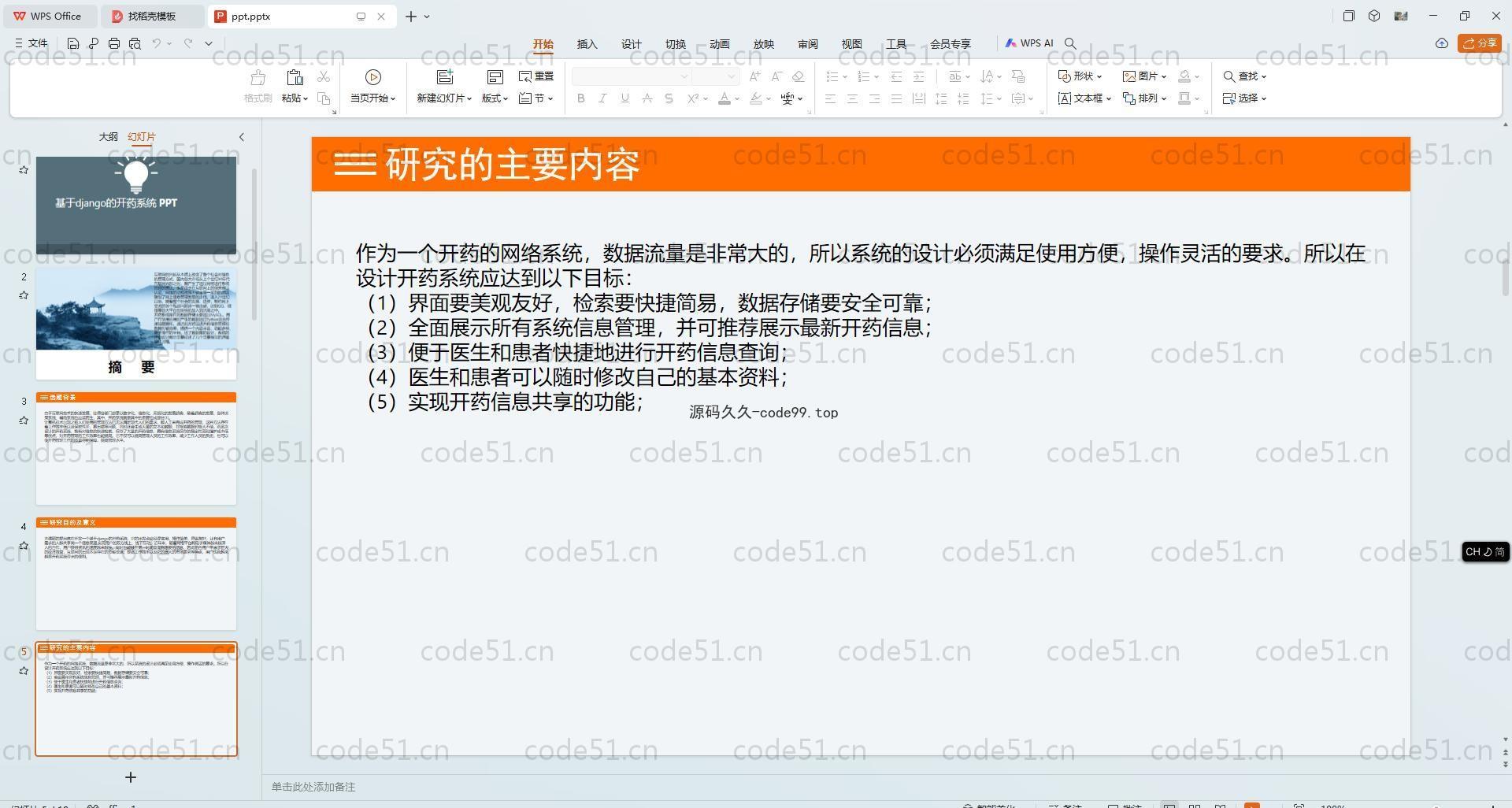This screenshot has width=1512, height=808.
Task: Toggle text shadow S button
Action: tap(669, 98)
